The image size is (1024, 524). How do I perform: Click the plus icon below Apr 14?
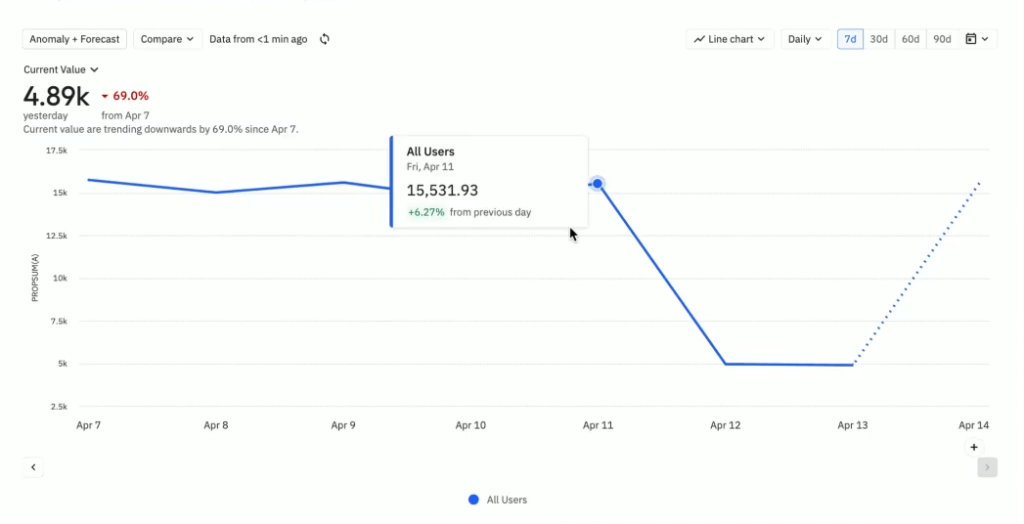tap(974, 448)
